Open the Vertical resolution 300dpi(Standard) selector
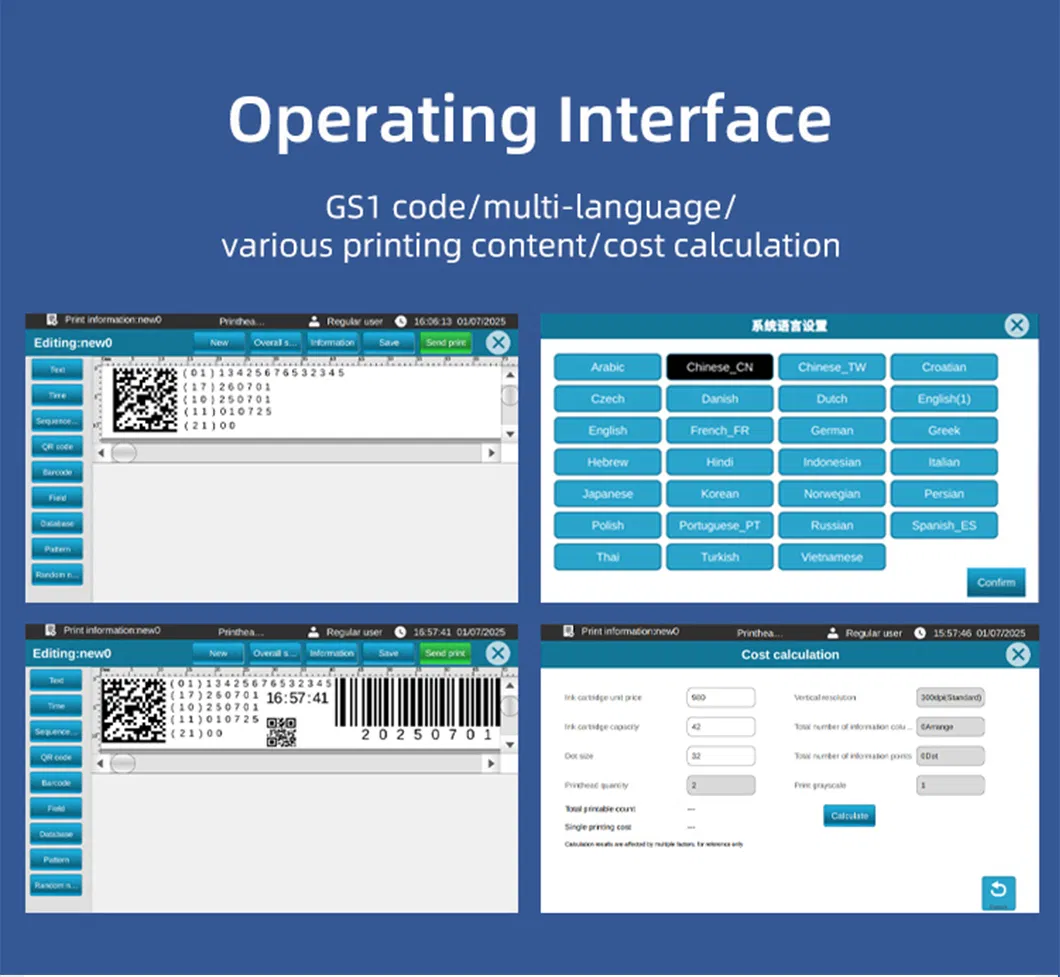This screenshot has height=977, width=1060. pos(950,697)
